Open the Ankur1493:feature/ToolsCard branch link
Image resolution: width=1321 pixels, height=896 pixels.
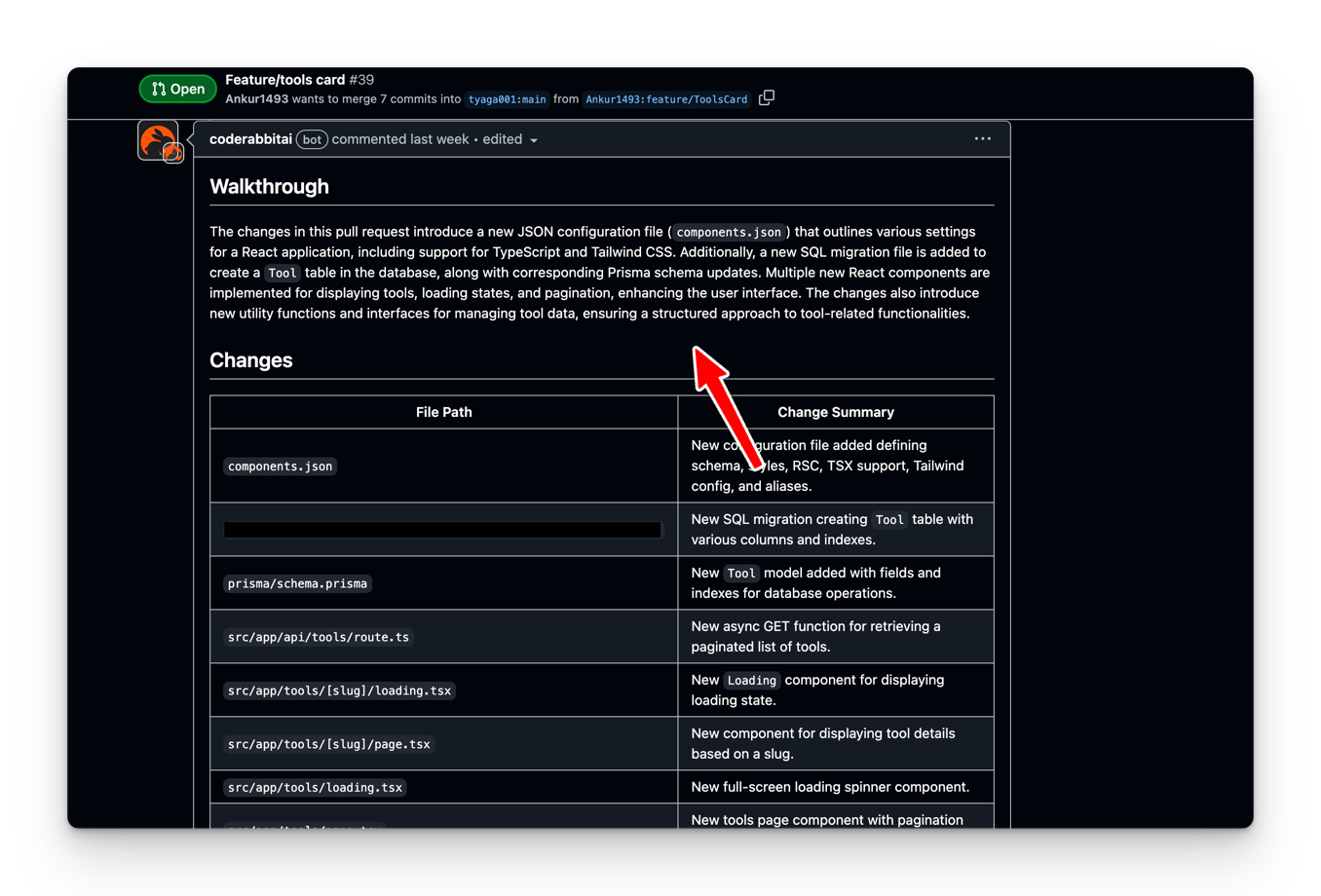point(666,99)
